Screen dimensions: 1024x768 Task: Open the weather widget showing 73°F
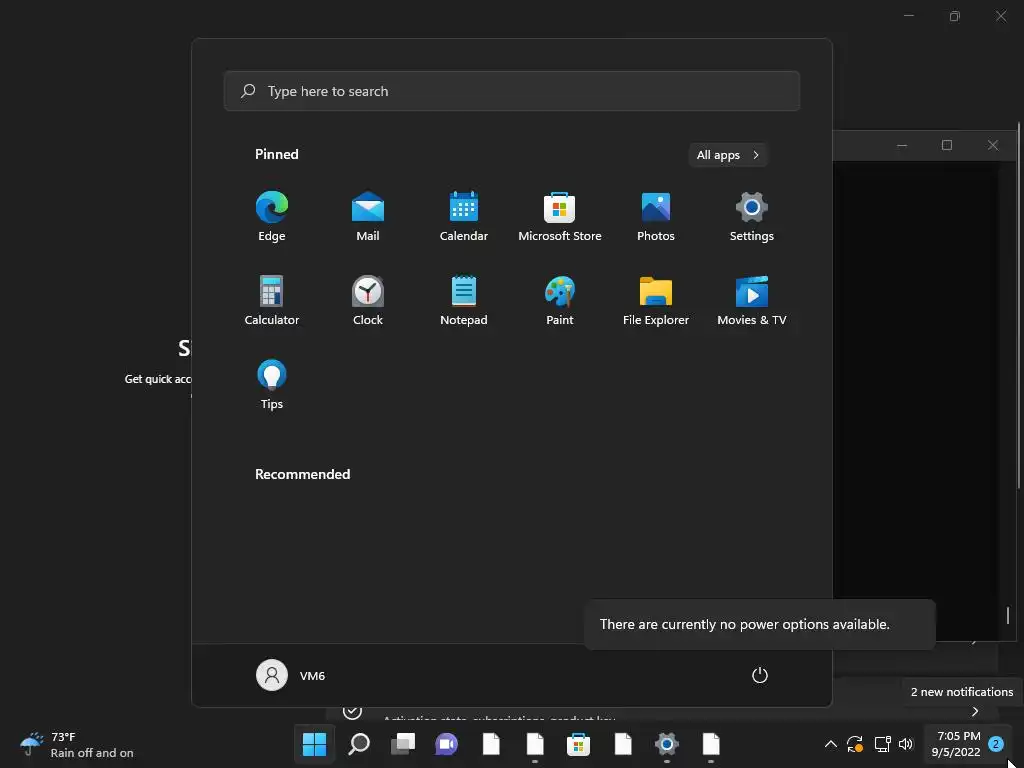coord(77,744)
